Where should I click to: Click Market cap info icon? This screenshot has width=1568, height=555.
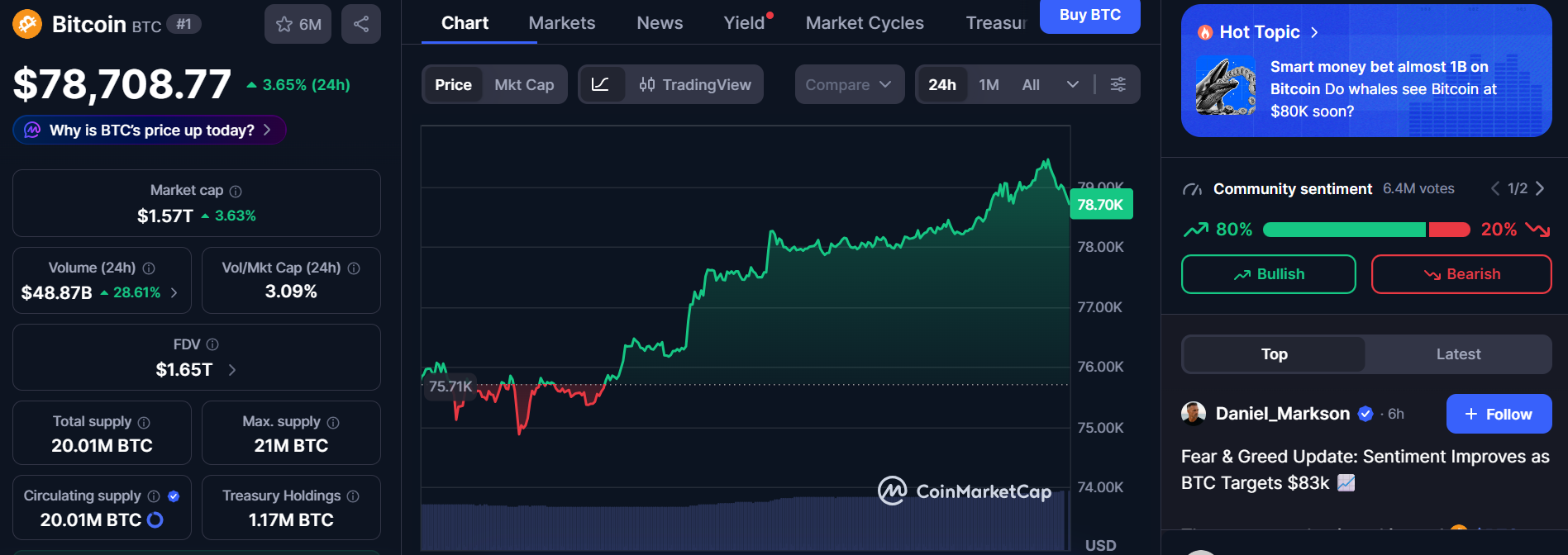pos(236,191)
